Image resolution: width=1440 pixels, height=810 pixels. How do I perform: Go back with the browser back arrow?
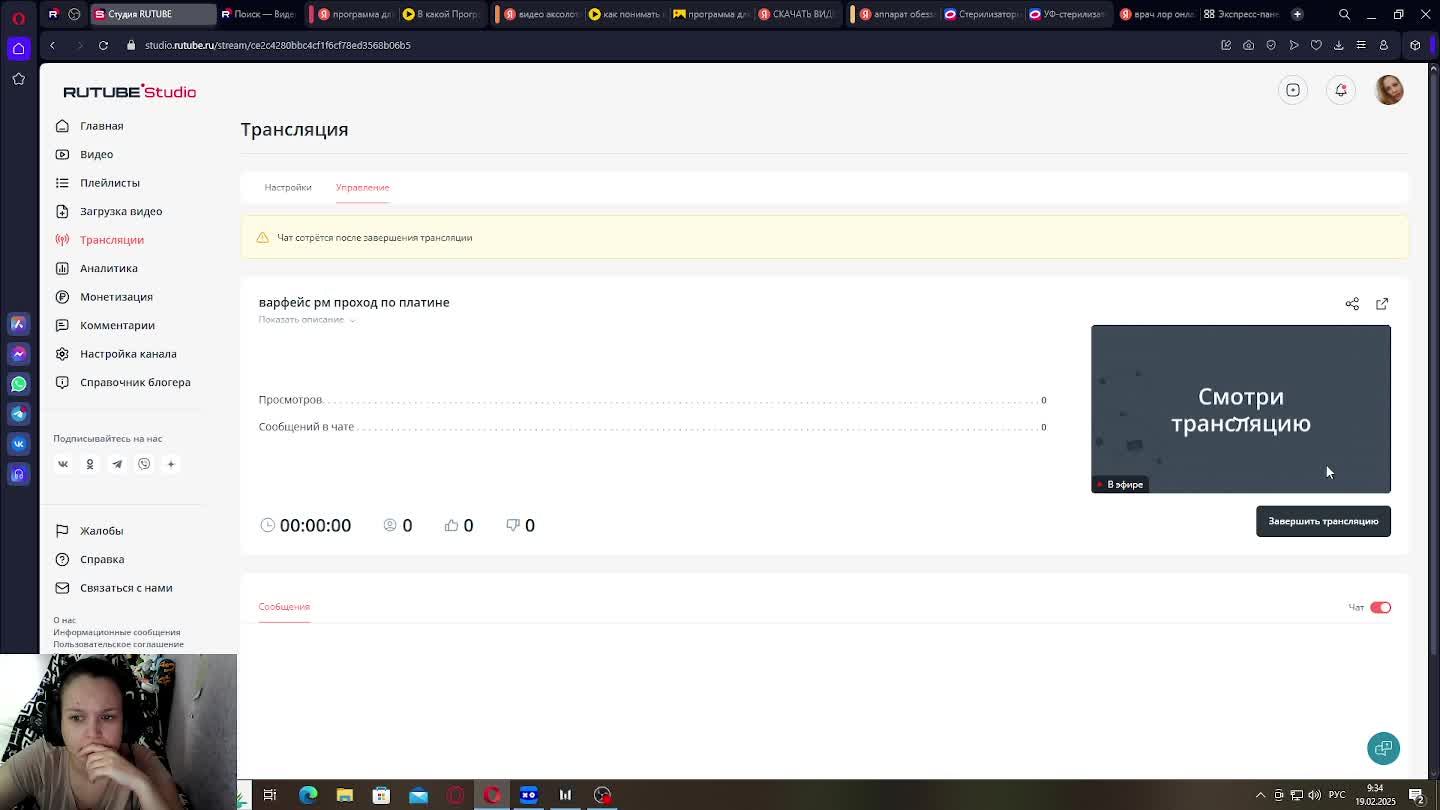coord(52,45)
